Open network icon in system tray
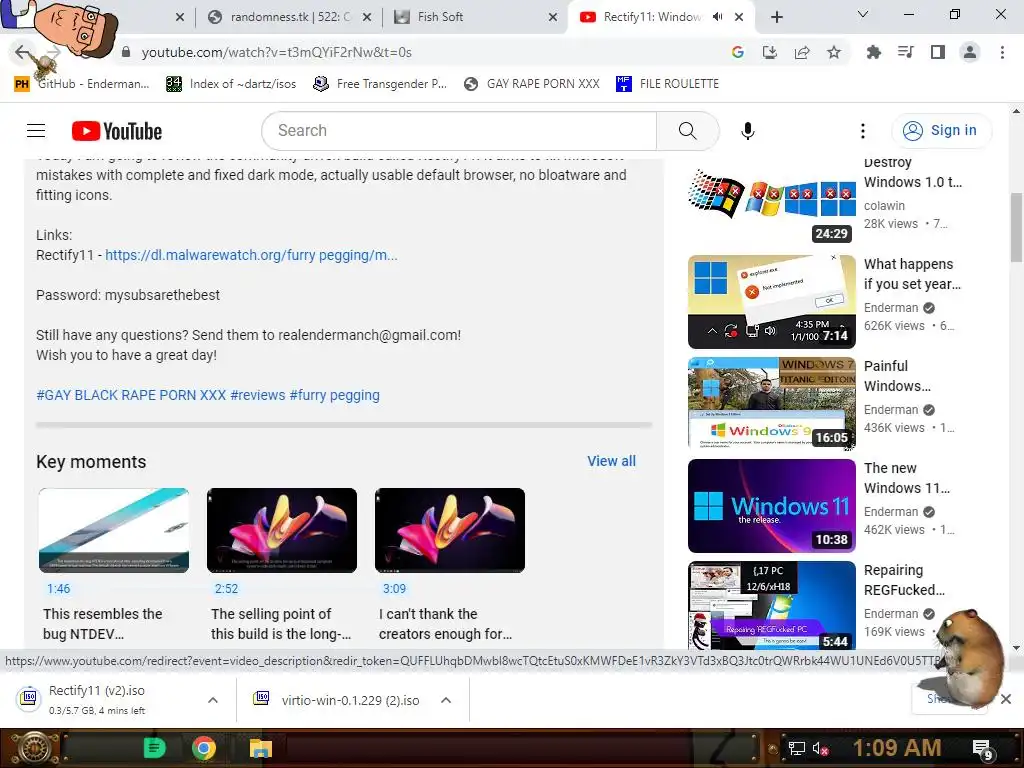 (x=797, y=748)
